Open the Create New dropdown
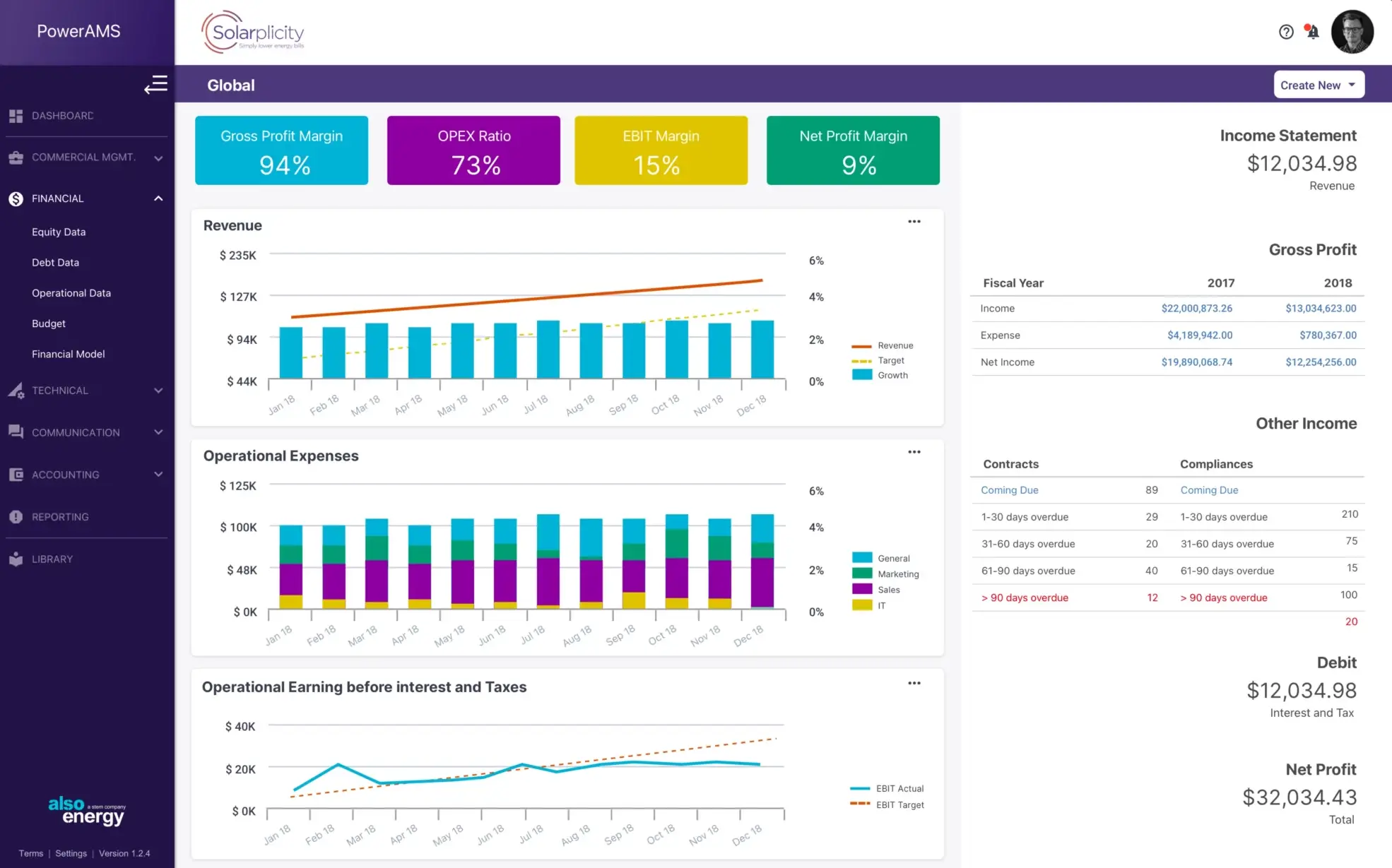1392x868 pixels. pyautogui.click(x=1318, y=84)
